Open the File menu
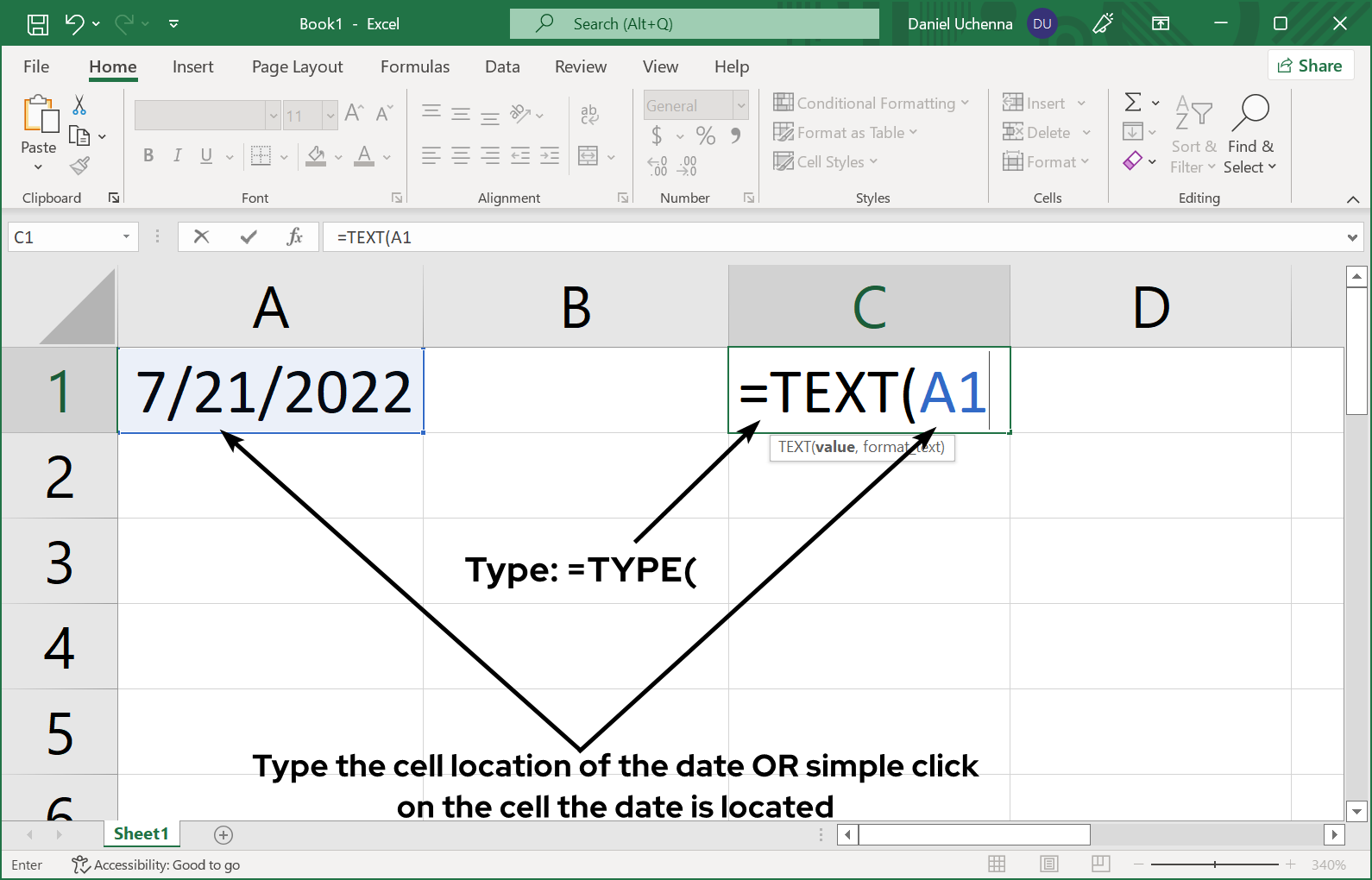 [36, 66]
